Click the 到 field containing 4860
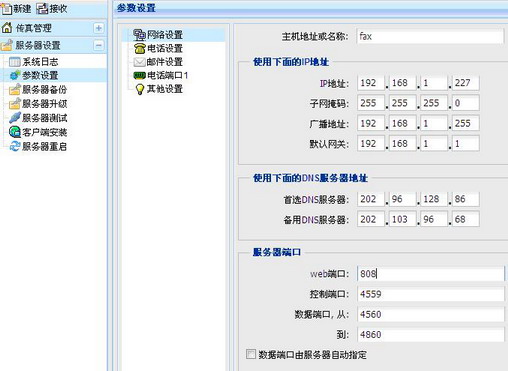The width and height of the screenshot is (508, 371). (431, 334)
